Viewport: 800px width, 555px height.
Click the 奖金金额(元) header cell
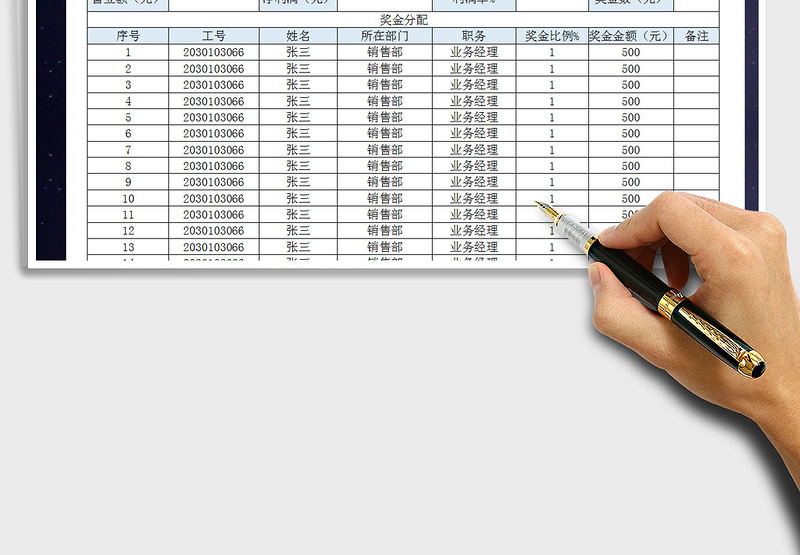pos(631,36)
